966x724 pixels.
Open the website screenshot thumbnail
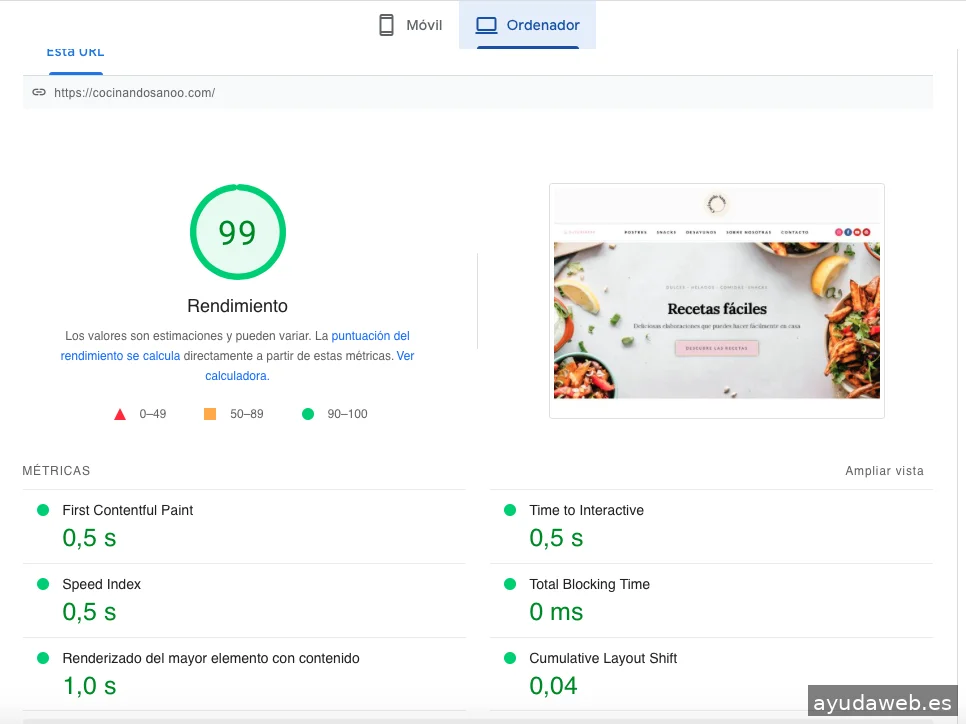coord(716,300)
